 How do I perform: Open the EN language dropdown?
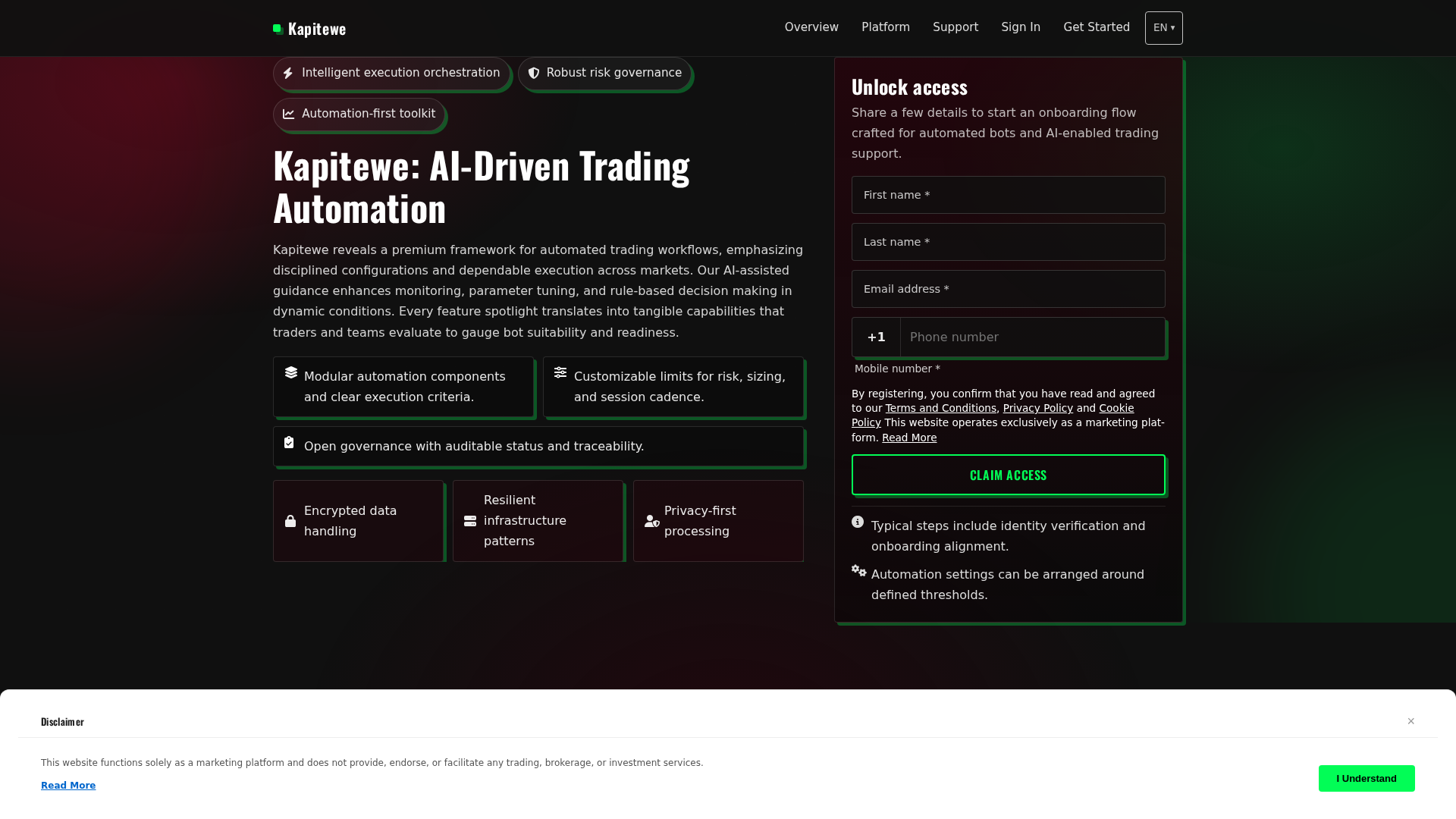(1164, 28)
